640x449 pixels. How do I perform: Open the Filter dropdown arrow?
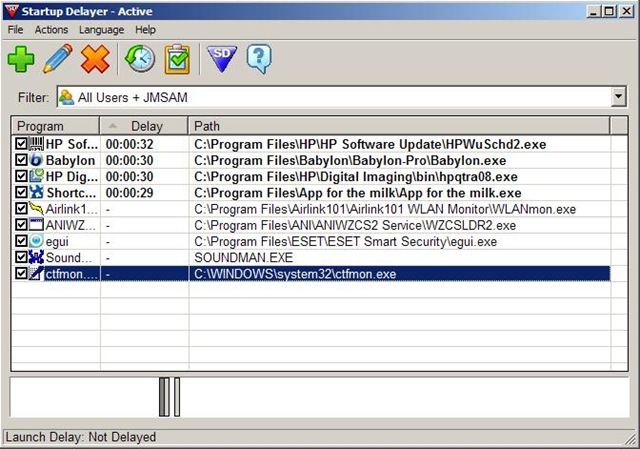618,97
